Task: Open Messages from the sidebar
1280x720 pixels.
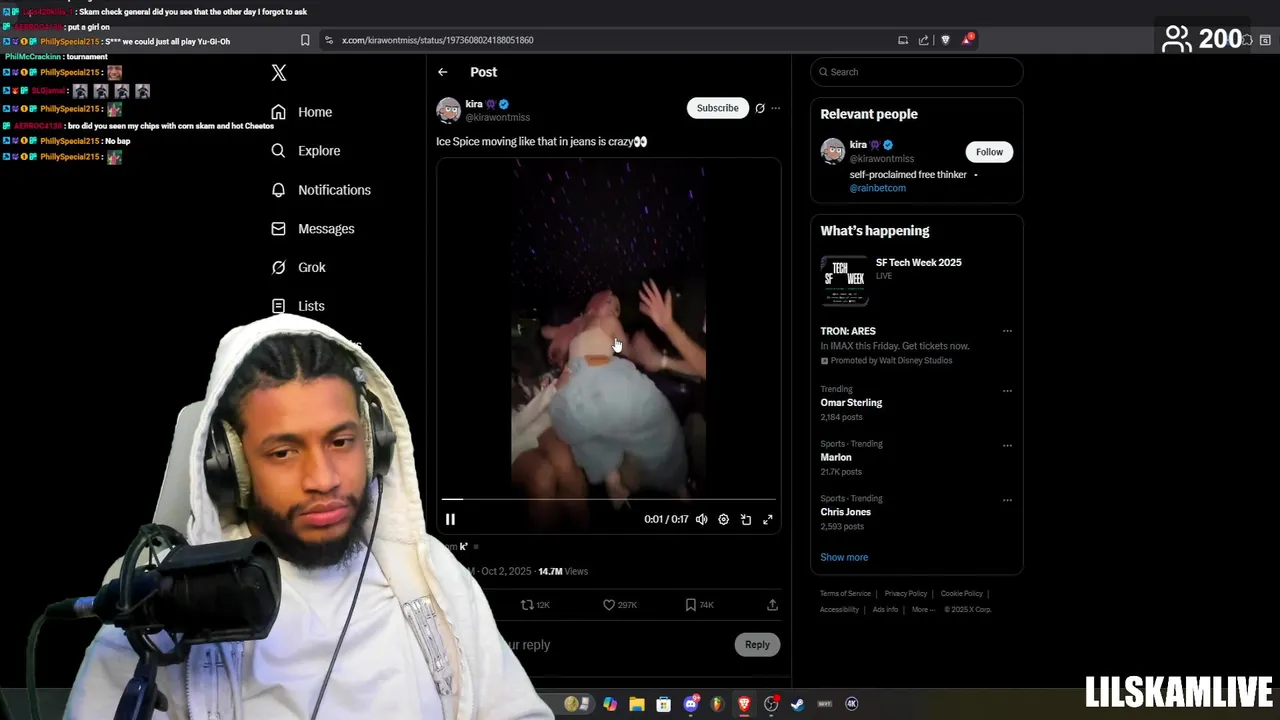Action: coord(312,229)
